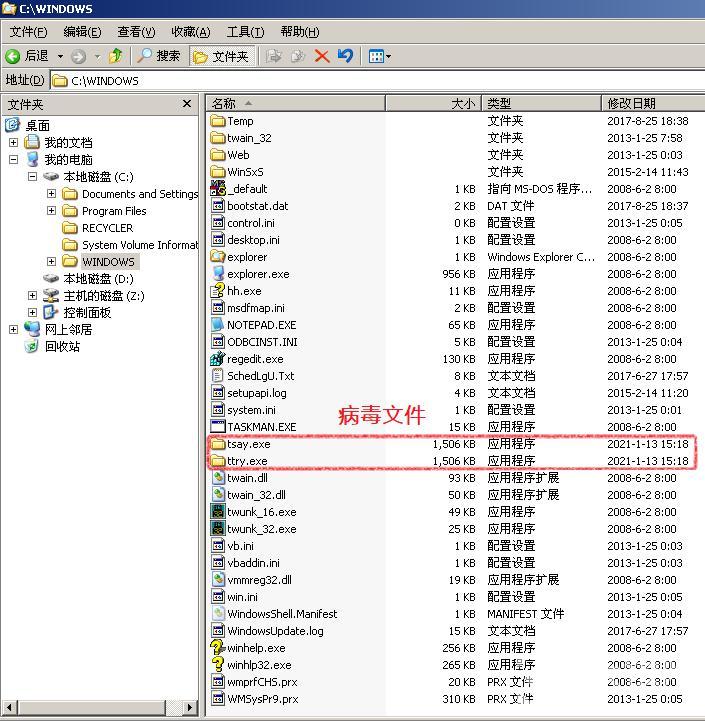Expand Documents and Settings tree node
Screen dimensions: 705x721
coord(52,194)
